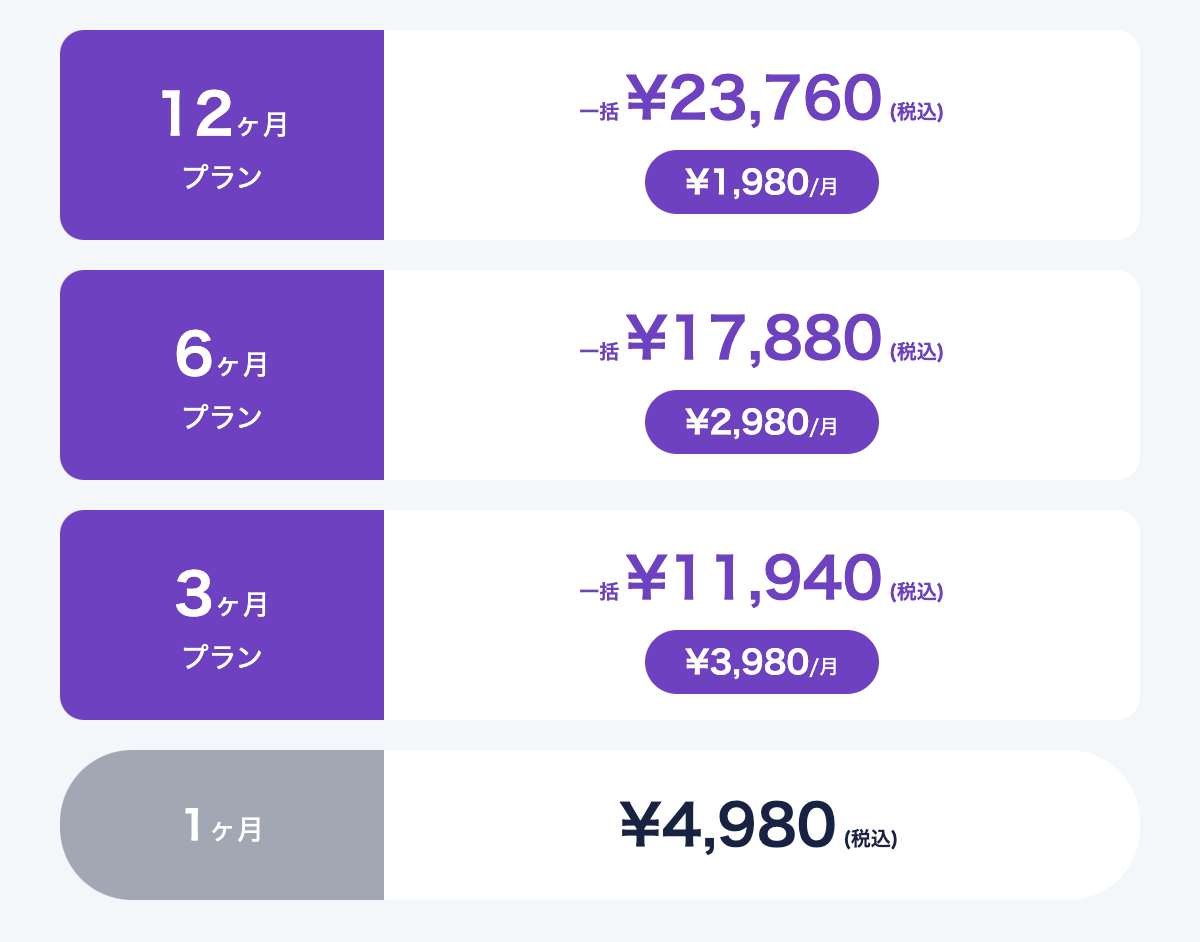
Task: Select the 6ヶ月プラン purple label
Action: pyautogui.click(x=222, y=375)
